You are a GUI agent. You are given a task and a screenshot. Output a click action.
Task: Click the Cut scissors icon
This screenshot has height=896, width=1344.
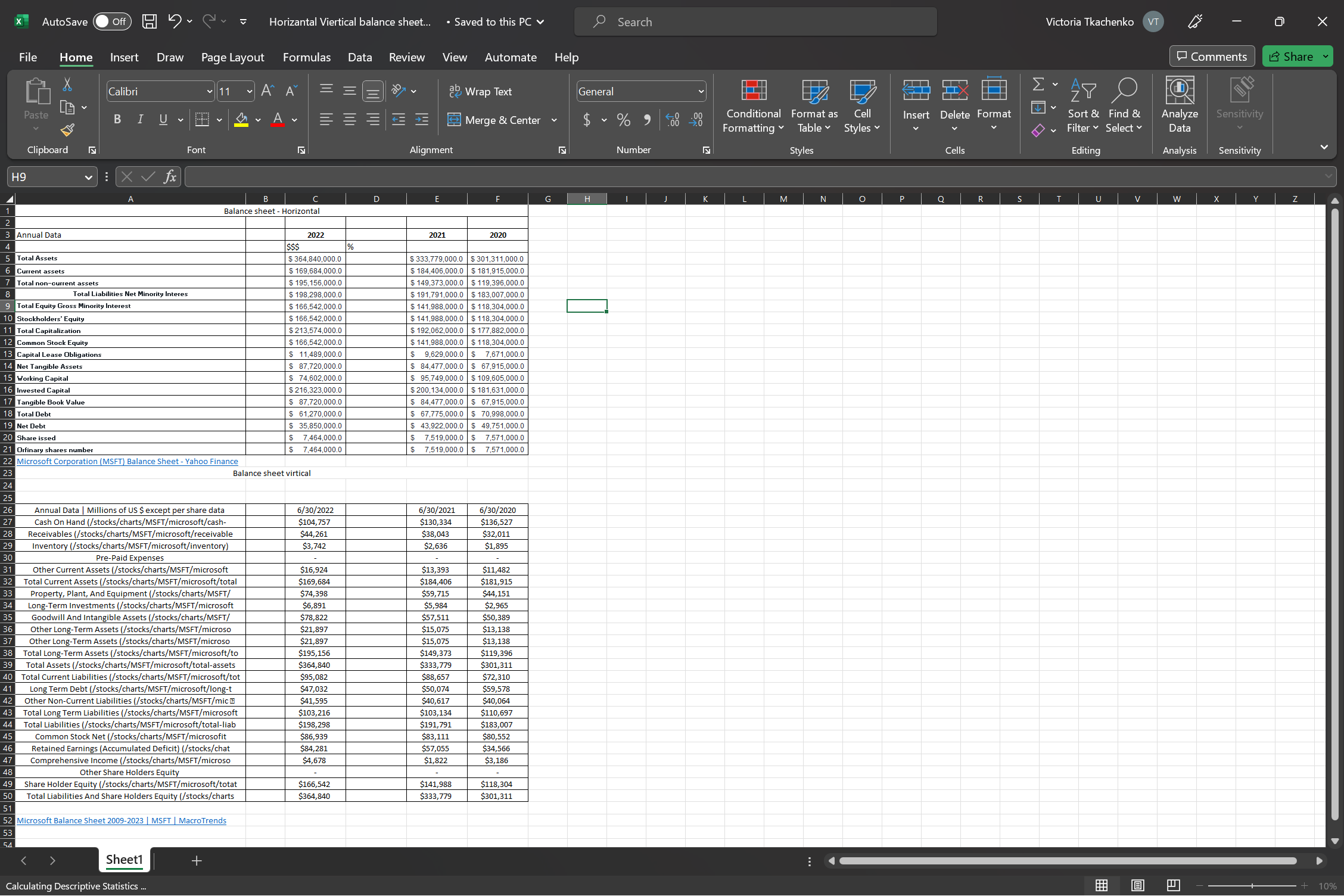pyautogui.click(x=67, y=85)
